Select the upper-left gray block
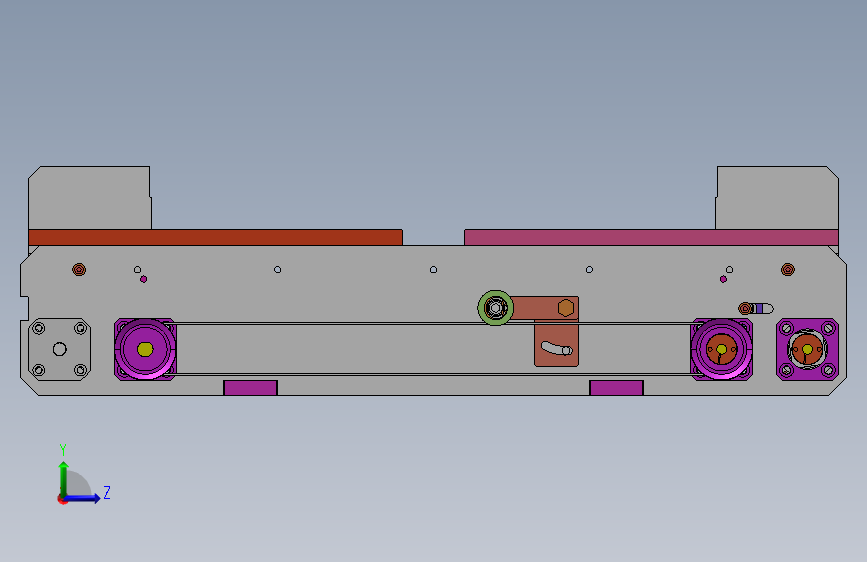 [90, 197]
